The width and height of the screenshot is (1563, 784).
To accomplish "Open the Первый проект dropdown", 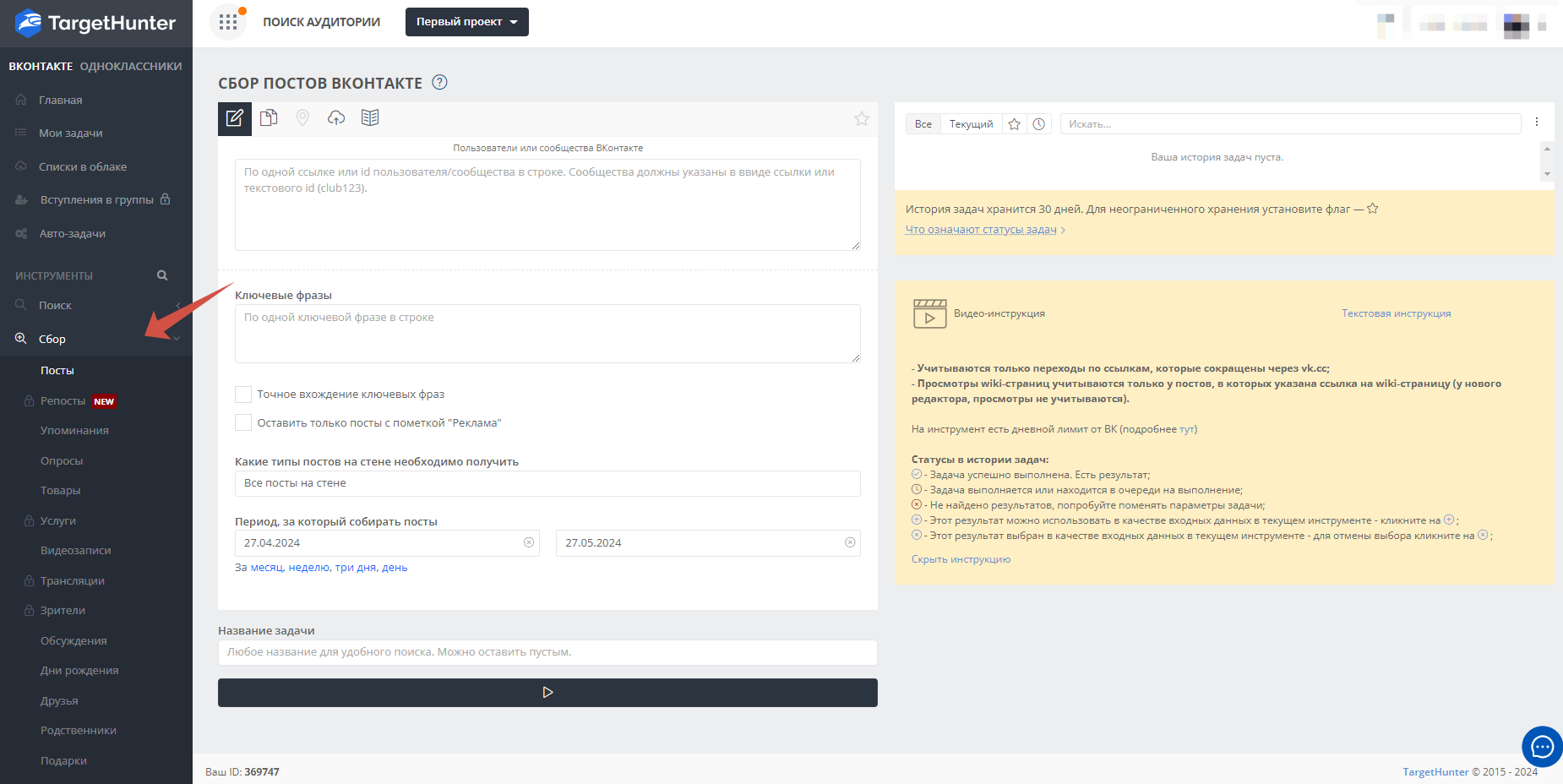I will coord(466,22).
